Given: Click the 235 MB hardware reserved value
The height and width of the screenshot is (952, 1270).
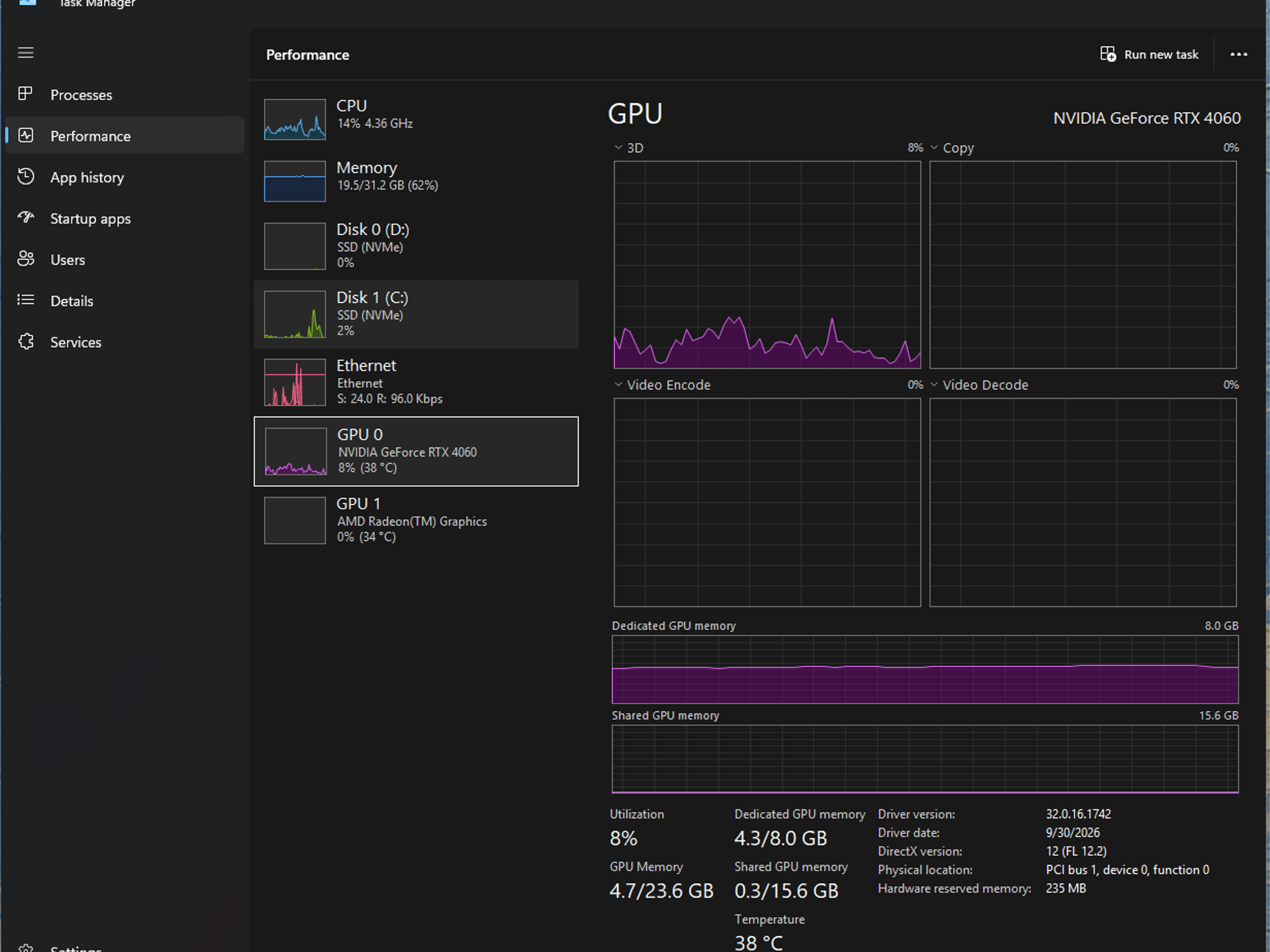Looking at the screenshot, I should click(1066, 888).
